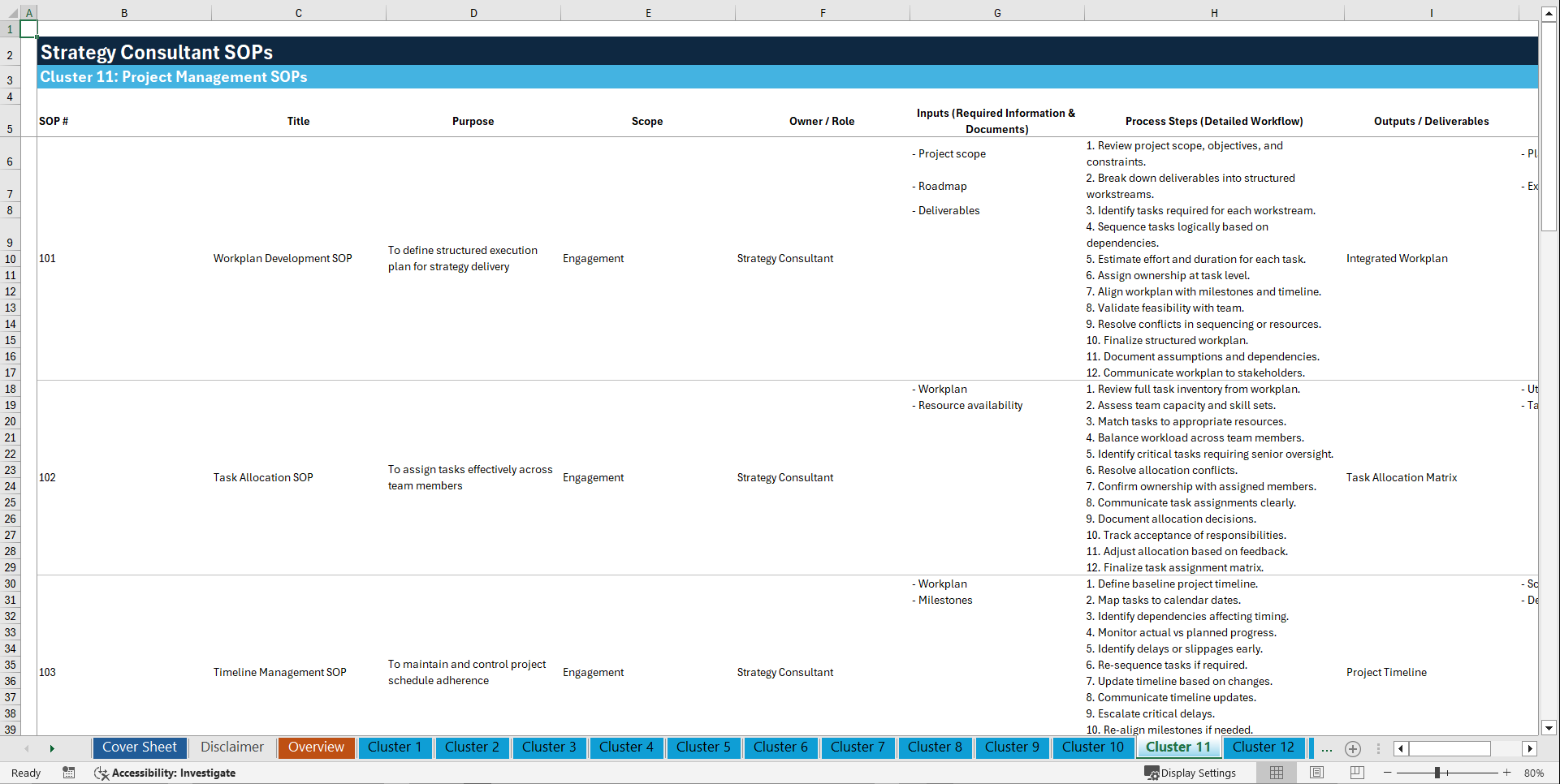Open the sheet list with the ellipsis icon
Screen dimensions: 1560x784
1326,748
